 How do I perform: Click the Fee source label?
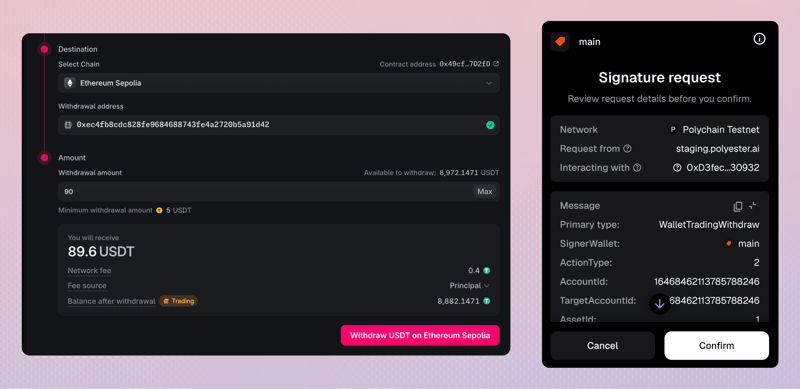coord(87,286)
